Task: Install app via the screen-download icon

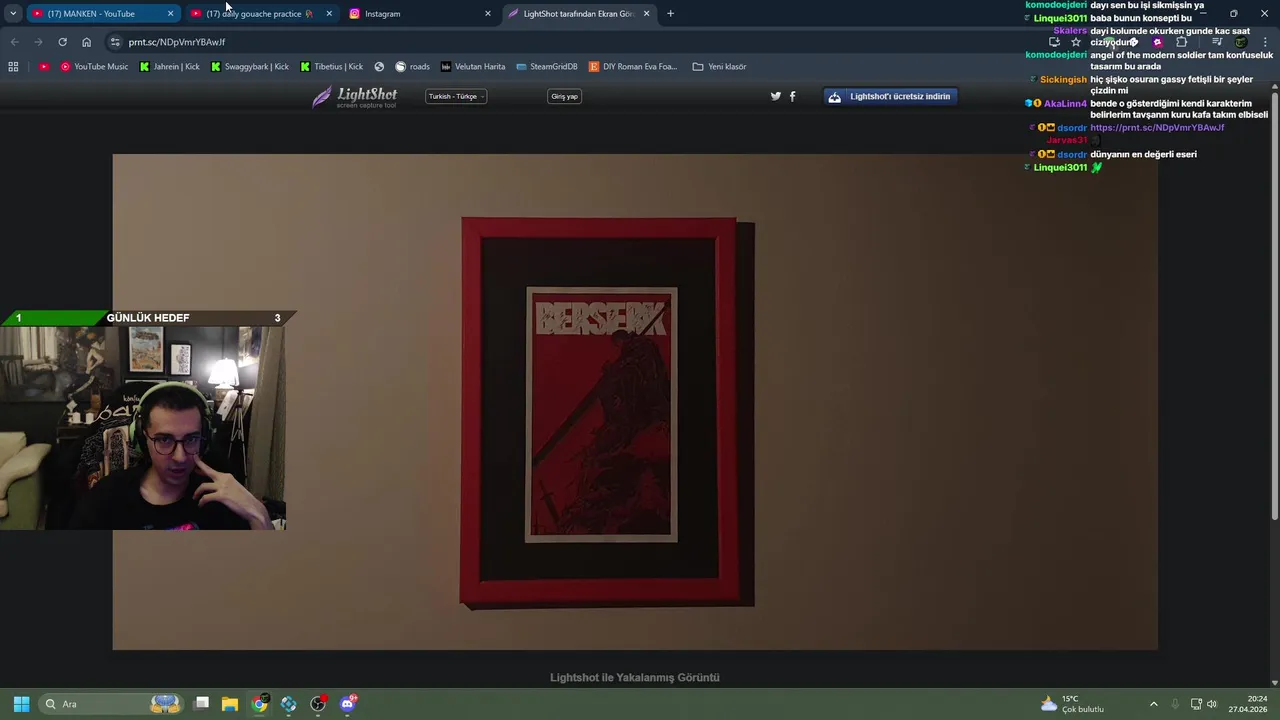Action: (x=1054, y=42)
